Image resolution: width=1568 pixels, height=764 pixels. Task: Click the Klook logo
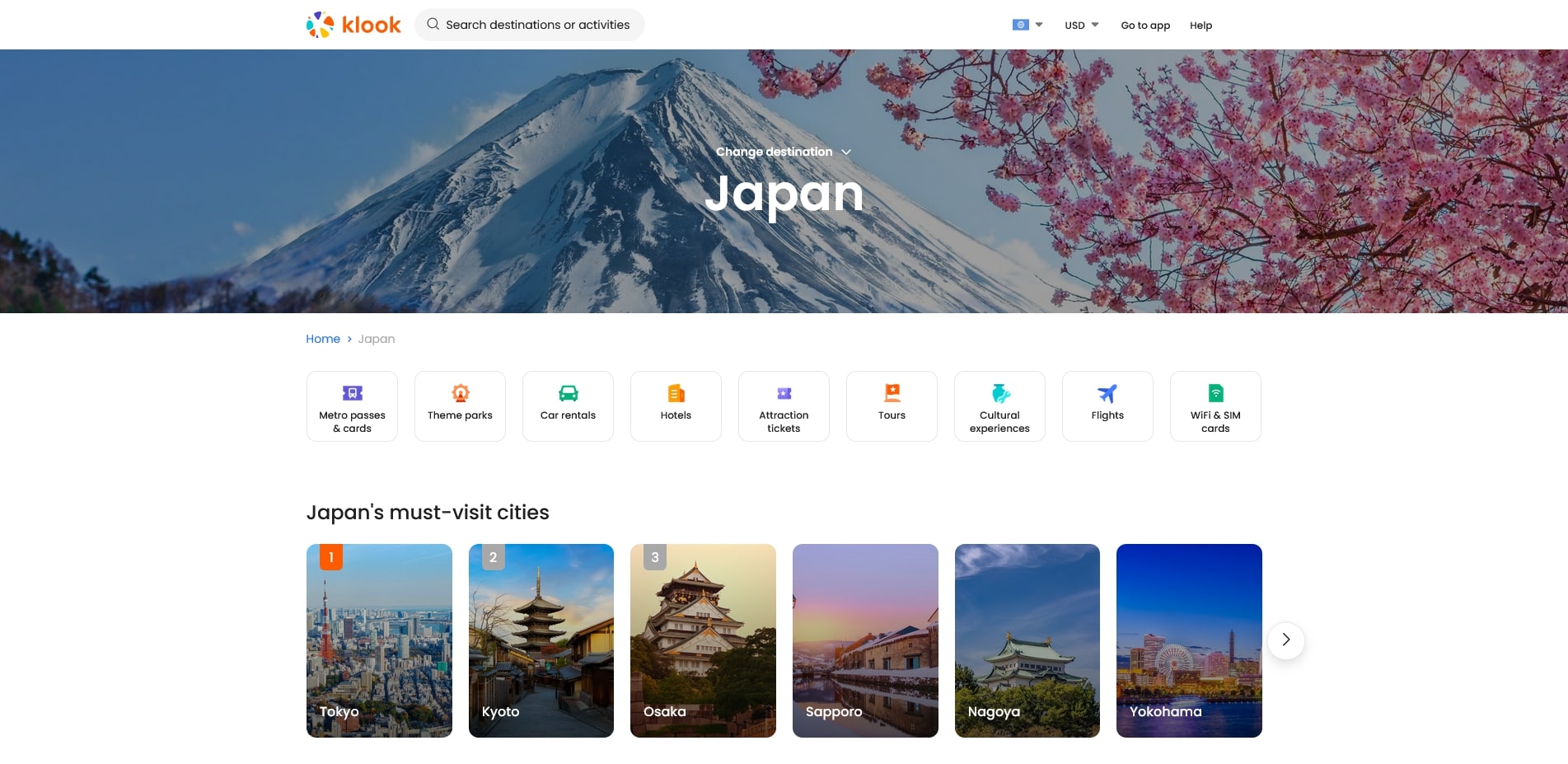pyautogui.click(x=353, y=25)
